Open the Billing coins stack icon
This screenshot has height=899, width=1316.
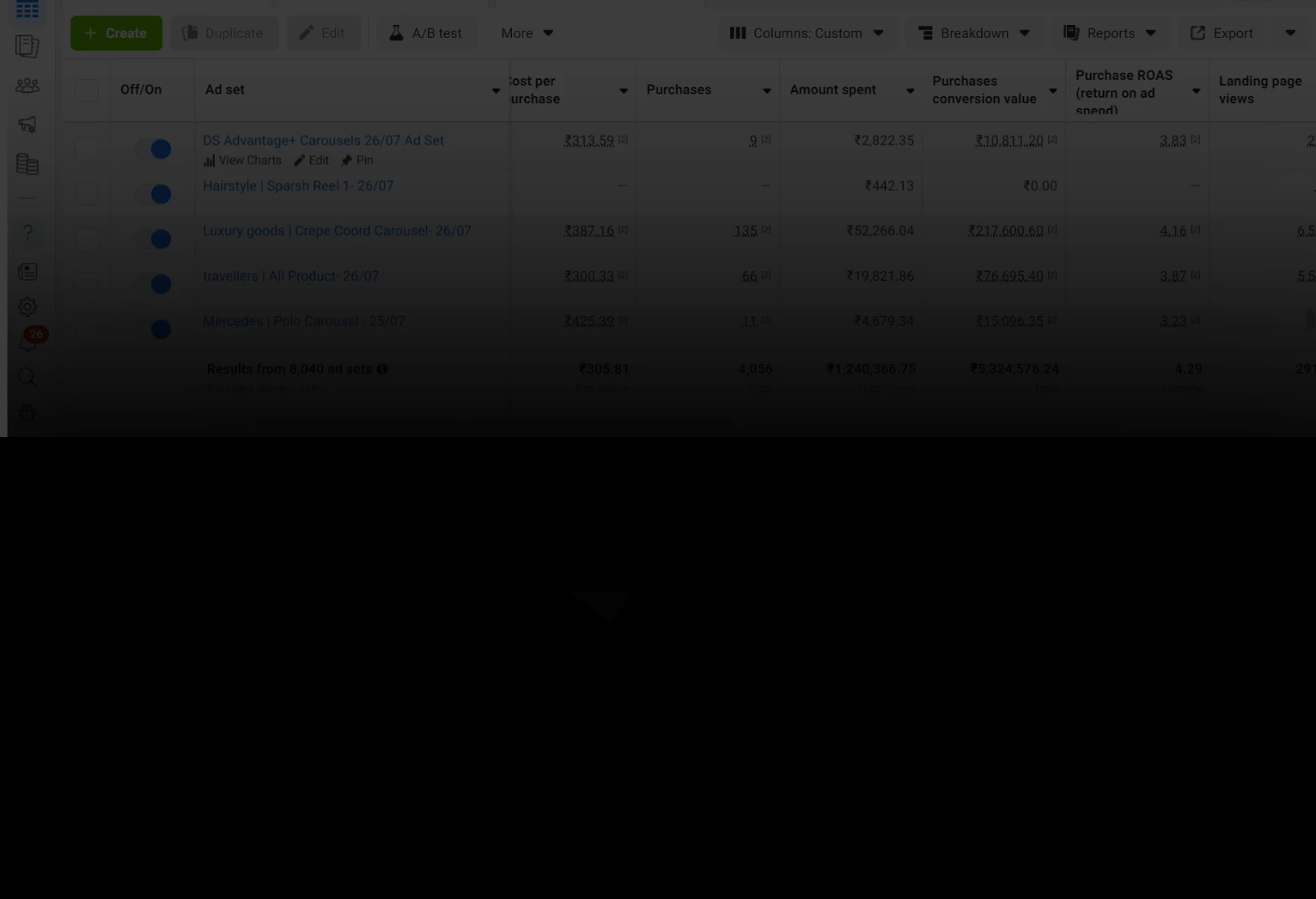point(27,164)
